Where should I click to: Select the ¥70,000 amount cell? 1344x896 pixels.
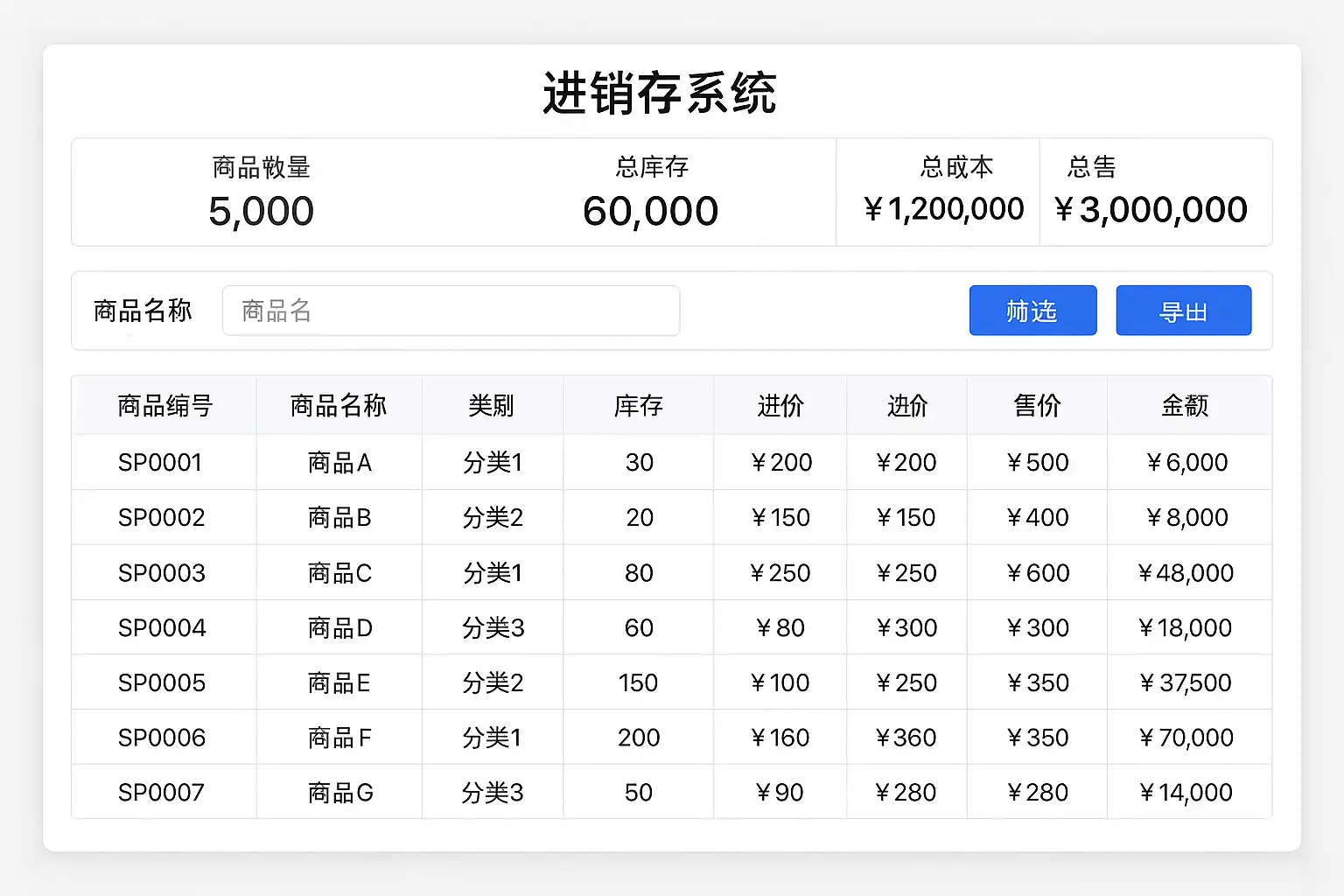pos(1186,738)
